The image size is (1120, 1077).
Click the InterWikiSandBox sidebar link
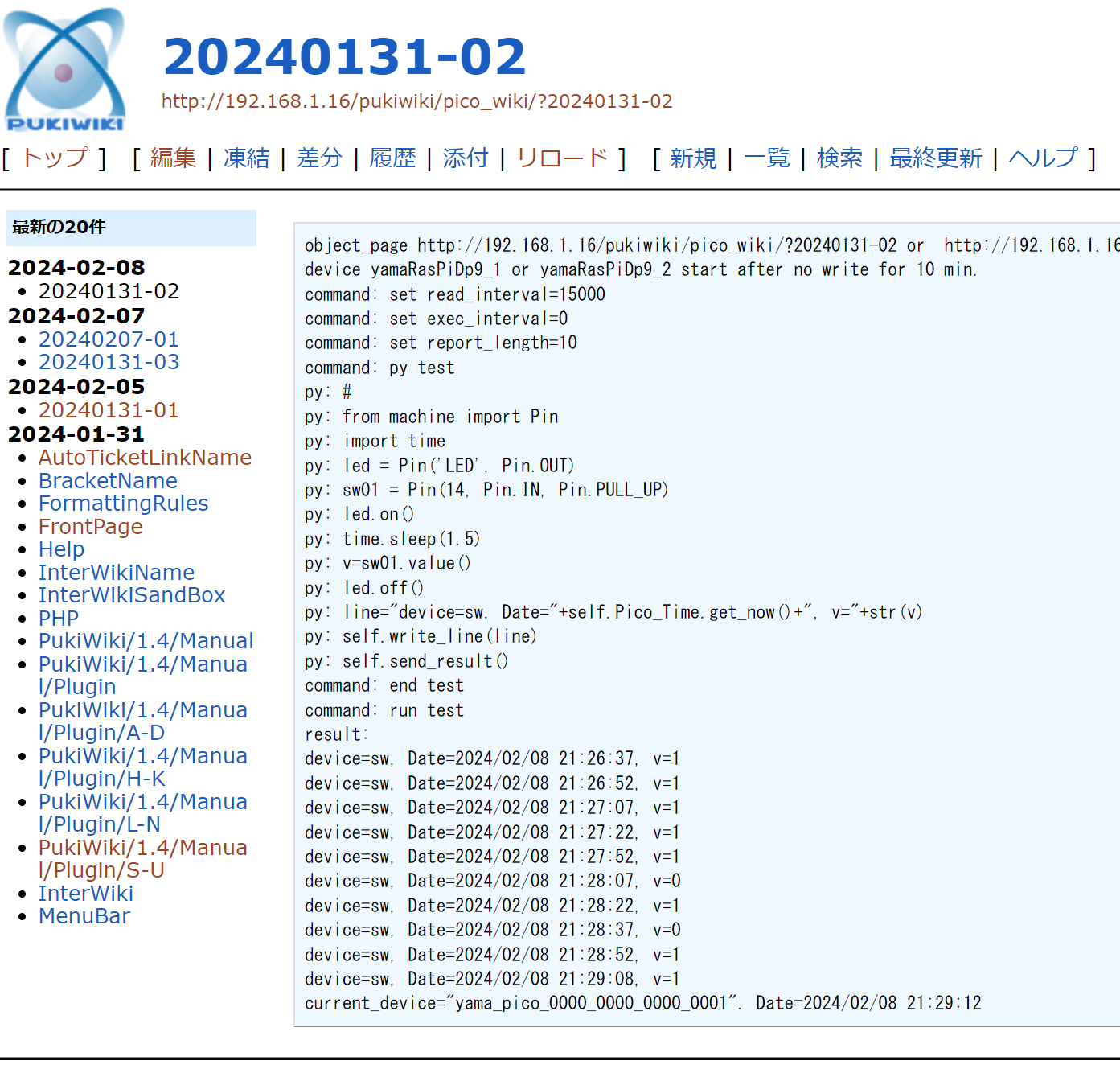click(x=132, y=595)
